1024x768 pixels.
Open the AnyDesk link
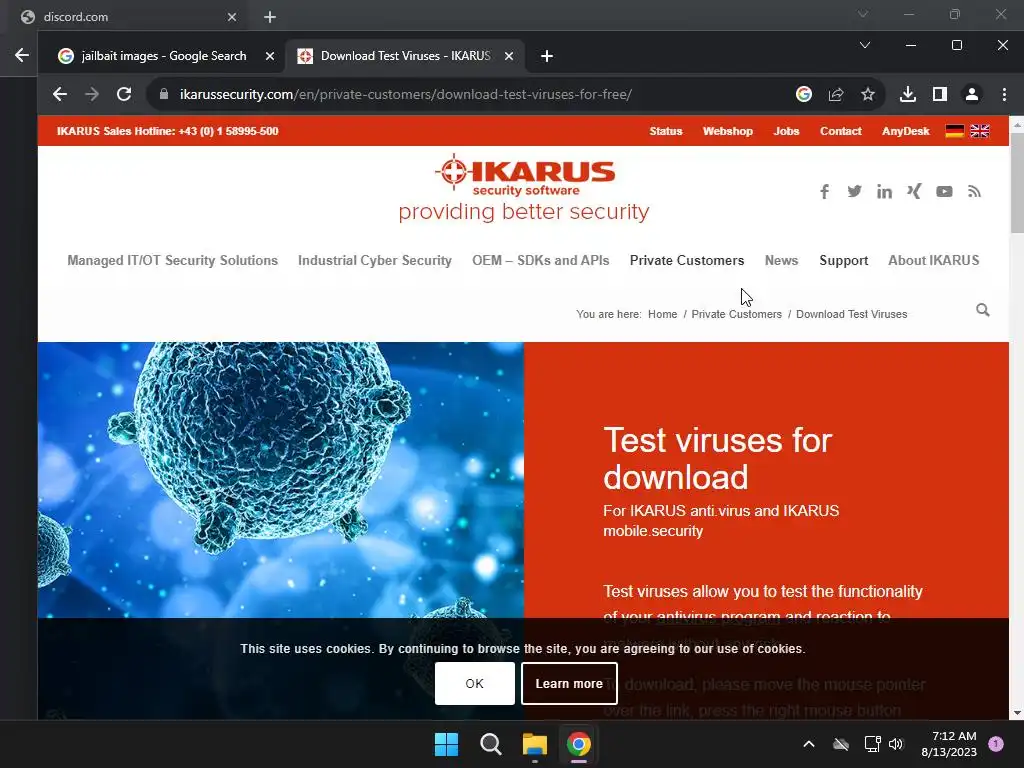(905, 131)
